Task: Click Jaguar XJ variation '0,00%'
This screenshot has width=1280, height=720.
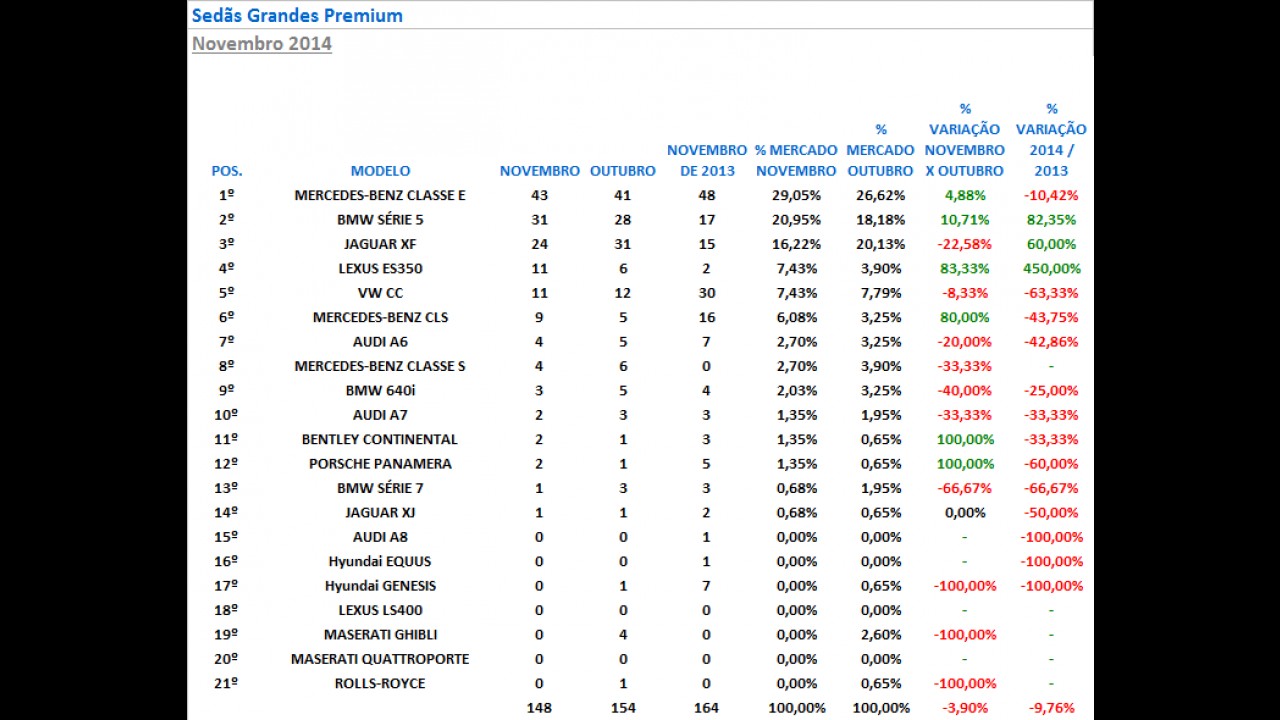Action: (965, 513)
